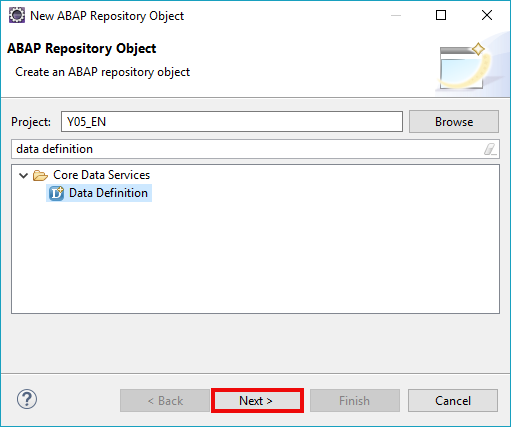Select the Data Definition DDL icon

(56, 193)
